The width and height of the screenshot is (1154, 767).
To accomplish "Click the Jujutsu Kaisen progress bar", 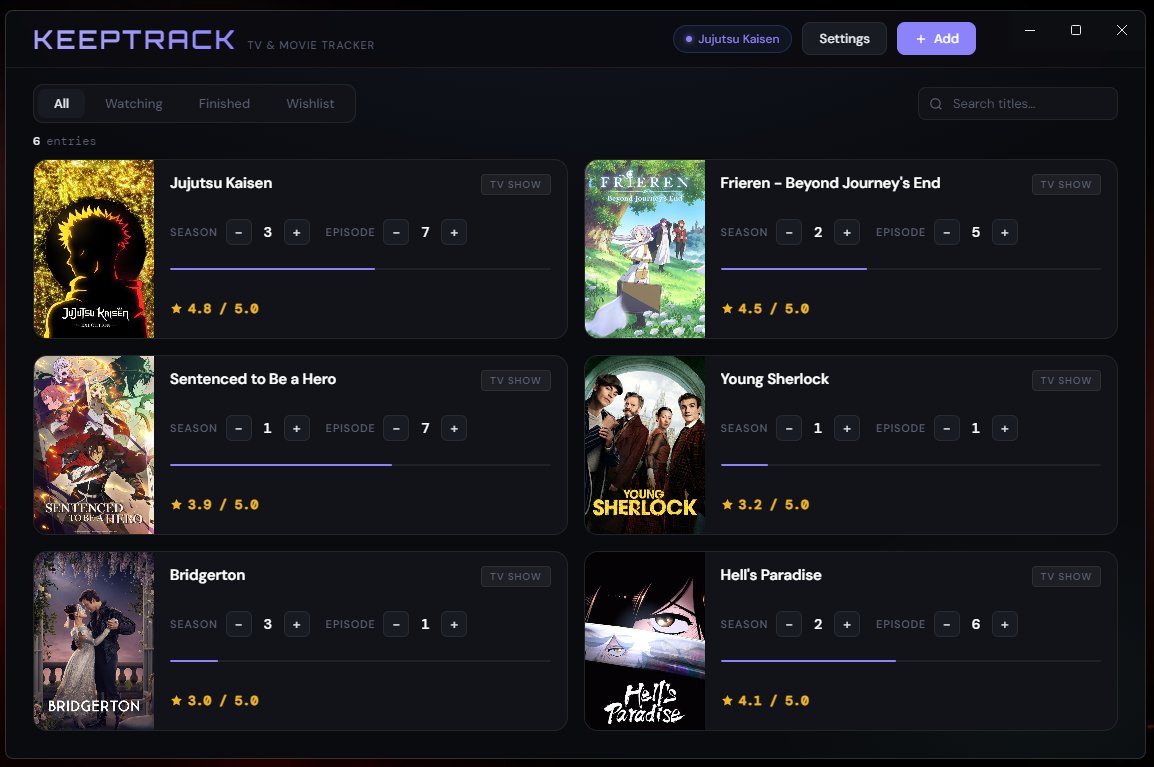I will point(360,269).
